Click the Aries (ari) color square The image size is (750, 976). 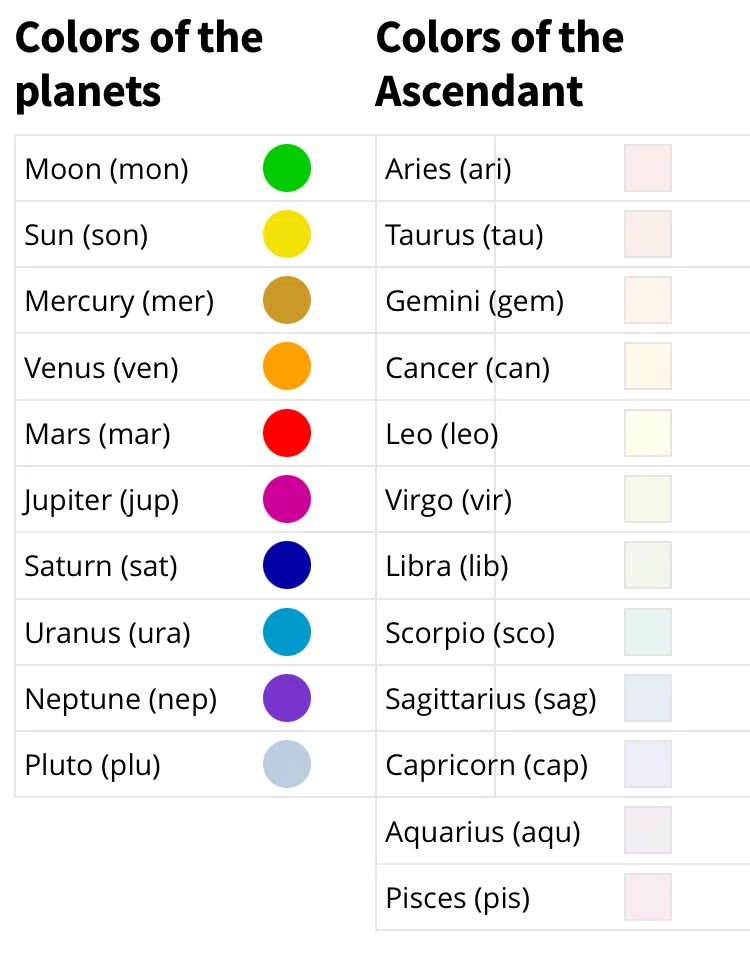648,168
